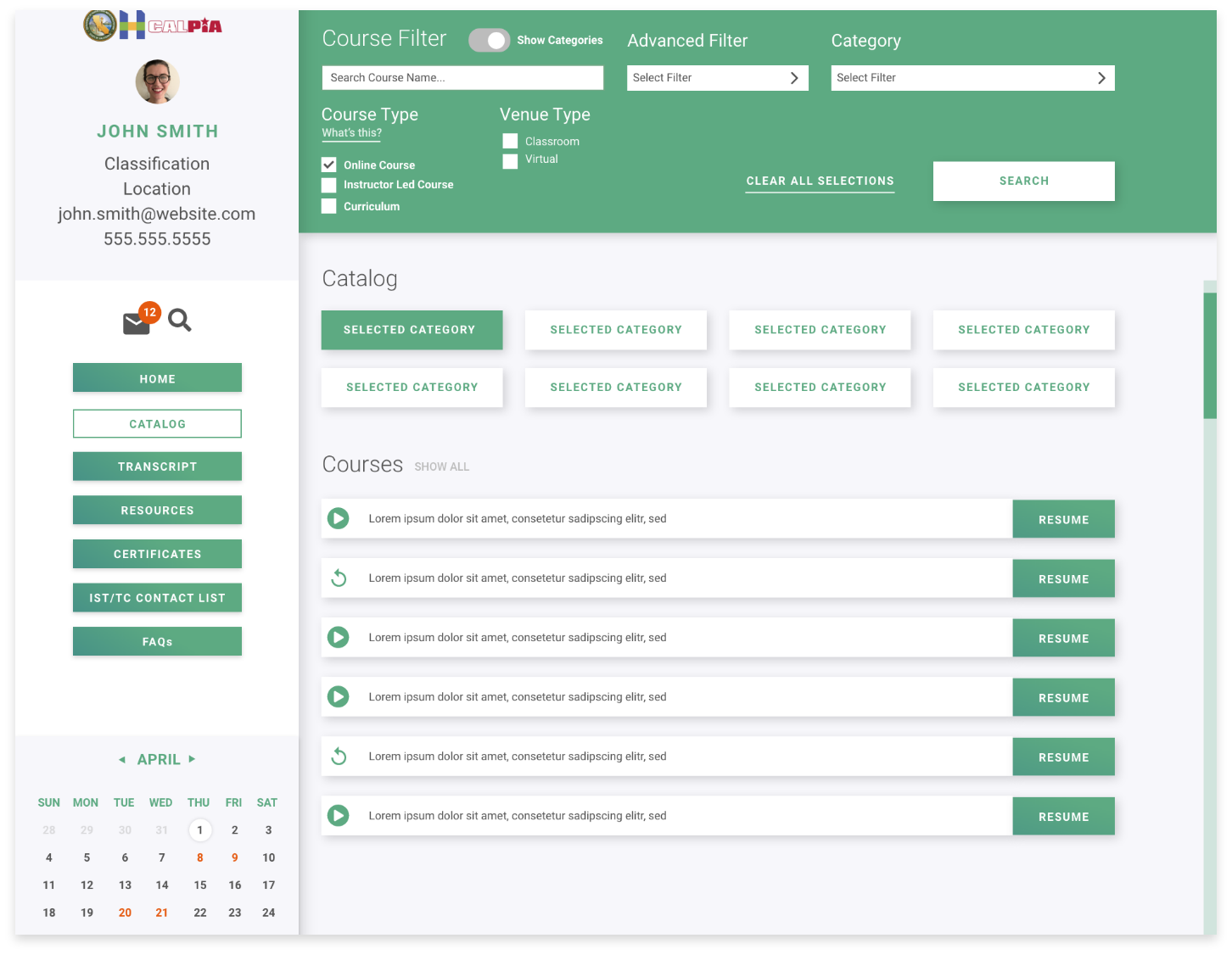1232x955 pixels.
Task: Click the What's this? link
Action: click(351, 133)
